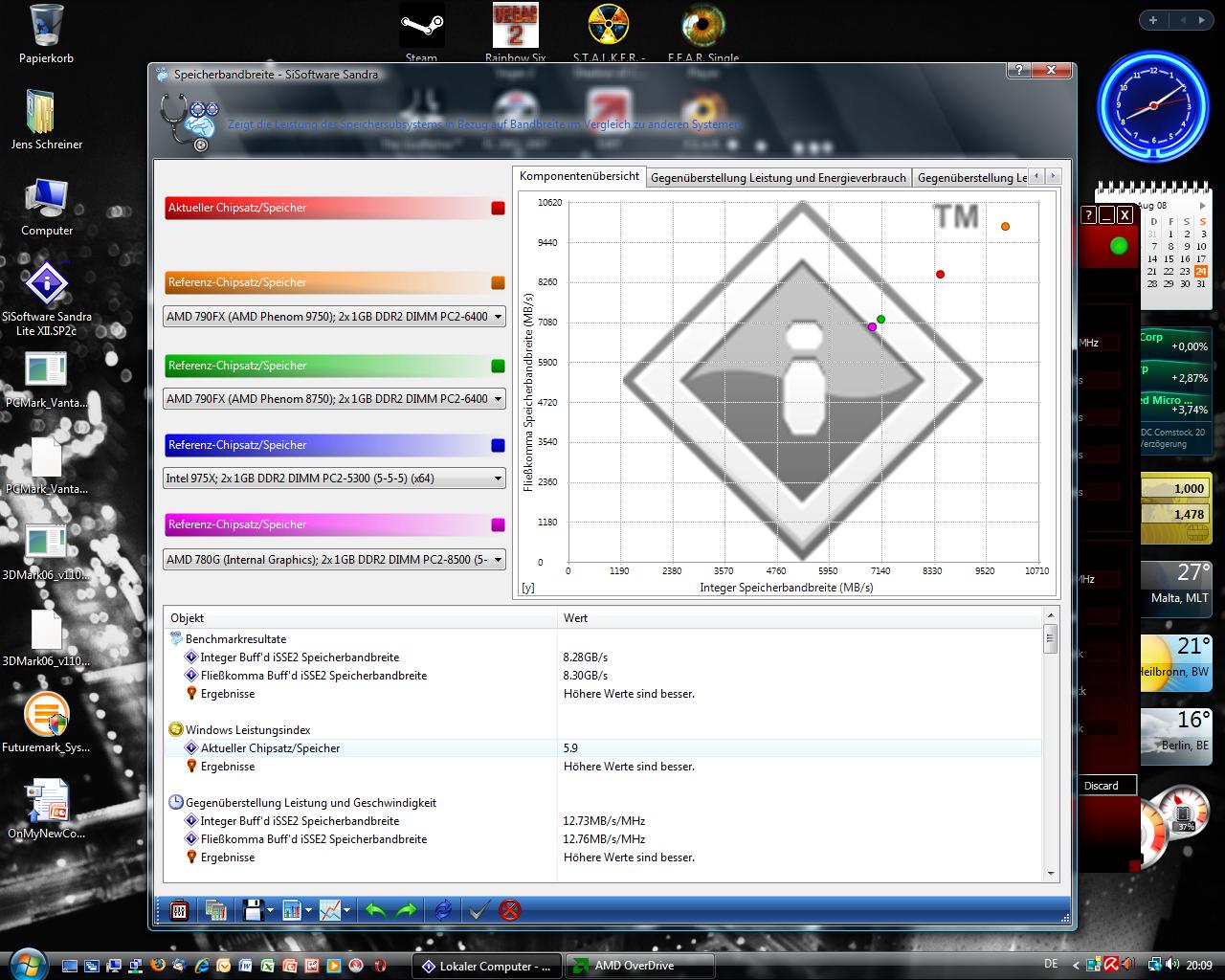Viewport: 1225px width, 980px height.
Task: Open the [y] axis selector below the chart
Action: click(x=527, y=588)
